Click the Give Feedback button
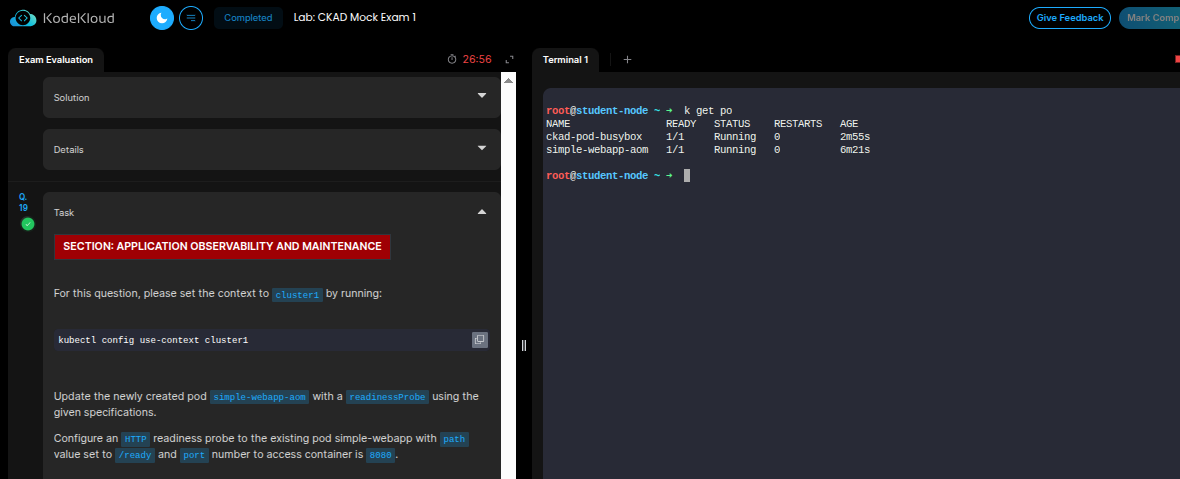The width and height of the screenshot is (1180, 479). (x=1069, y=18)
